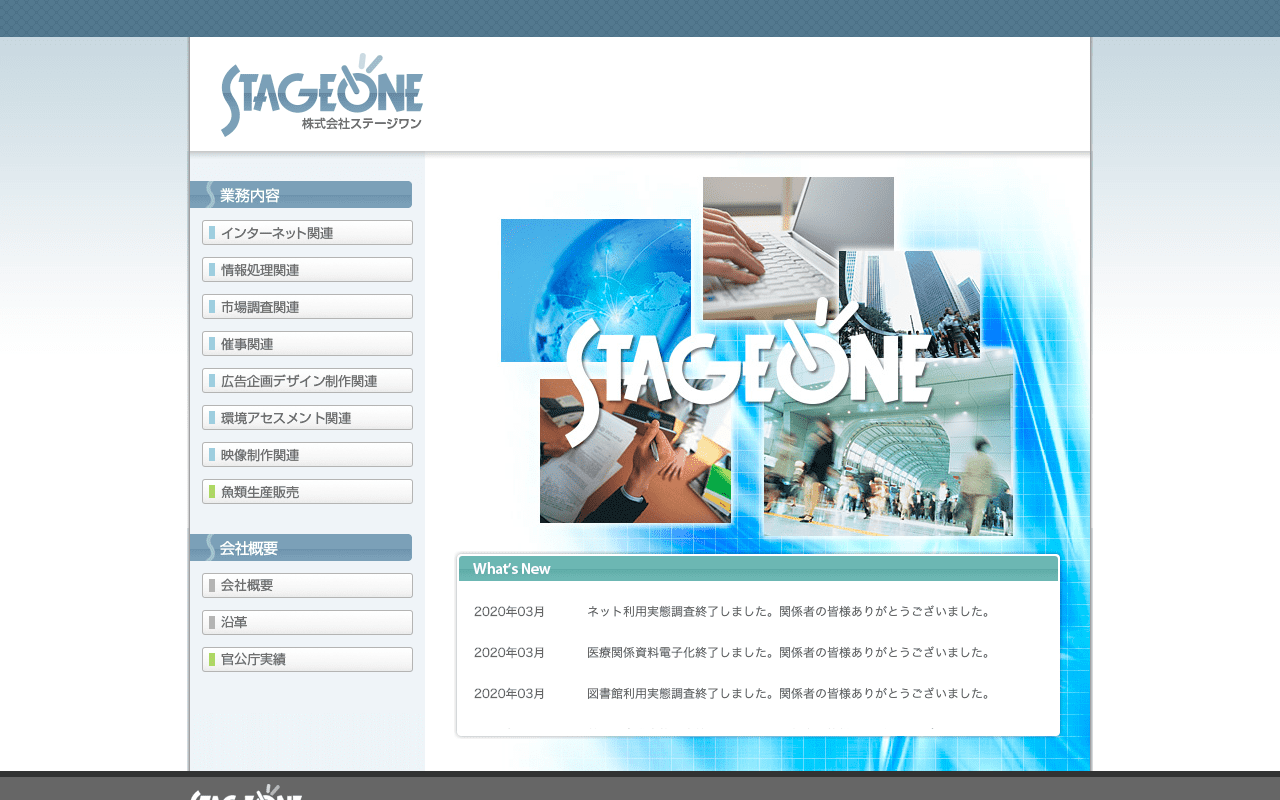Go to the 催事関連 page
Image resolution: width=1280 pixels, height=800 pixels.
pos(307,344)
